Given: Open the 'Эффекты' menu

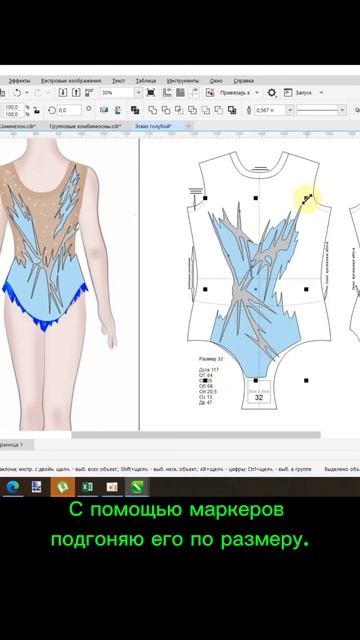Looking at the screenshot, I should [20, 81].
